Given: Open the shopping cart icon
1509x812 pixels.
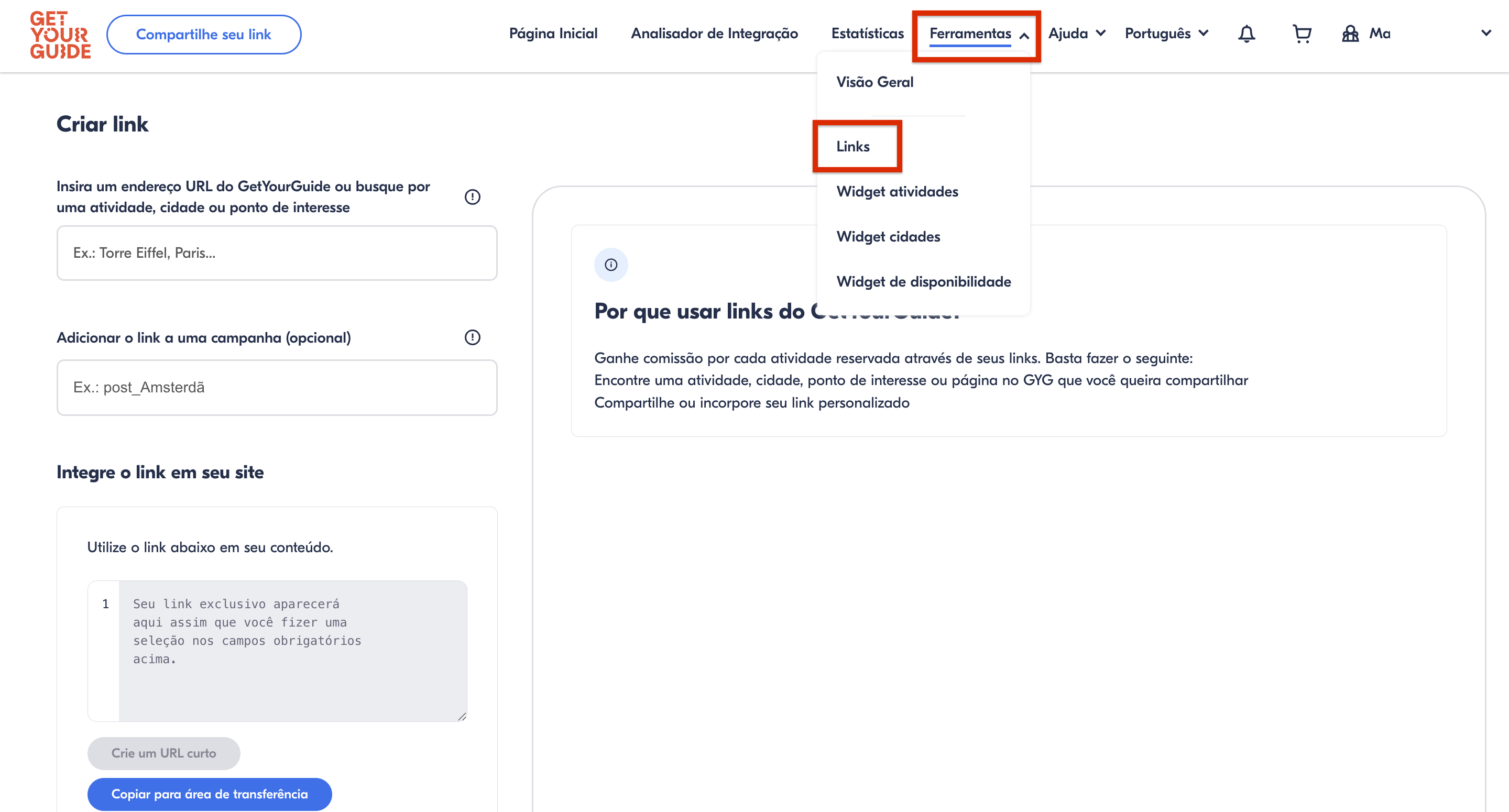Looking at the screenshot, I should (1301, 34).
